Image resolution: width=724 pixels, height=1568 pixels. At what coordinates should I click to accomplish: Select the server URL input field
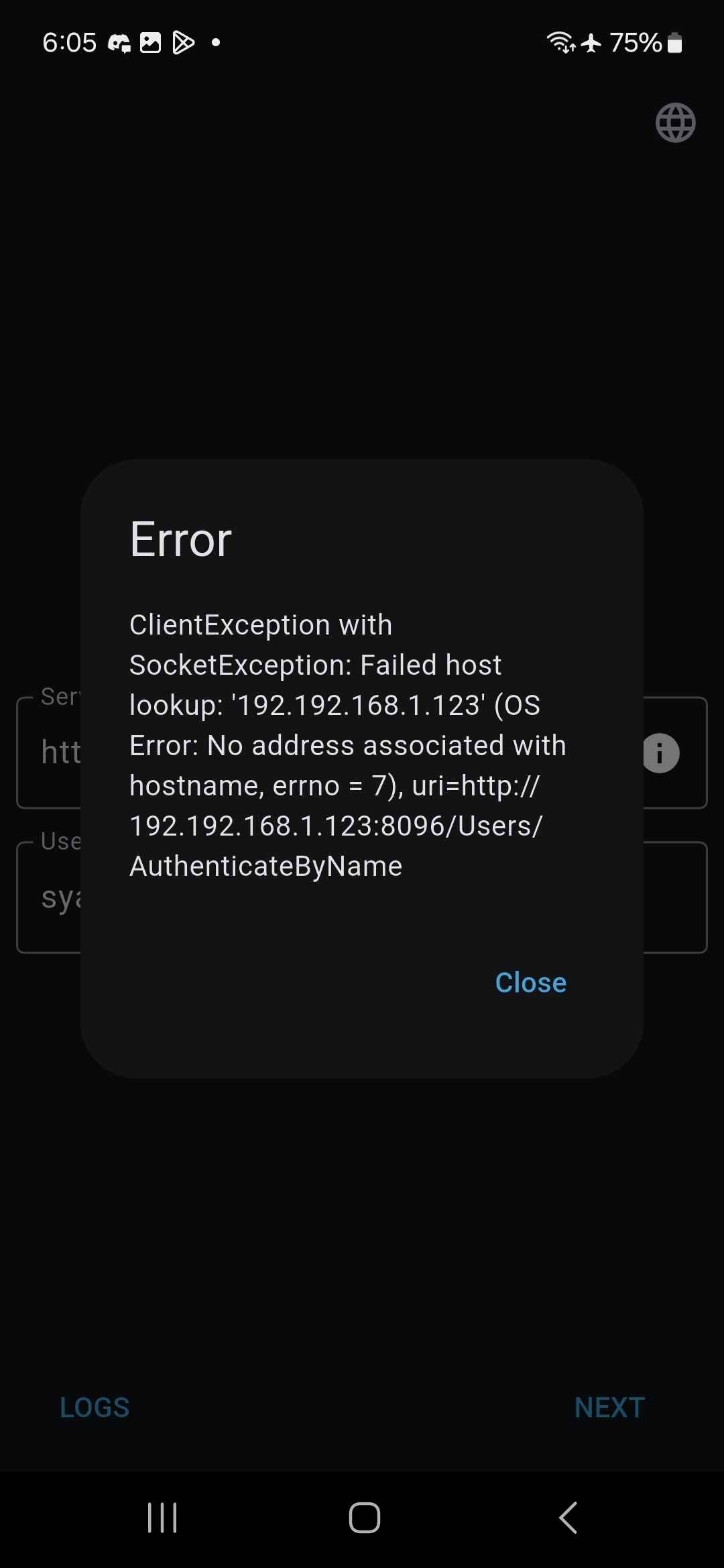[x=362, y=753]
